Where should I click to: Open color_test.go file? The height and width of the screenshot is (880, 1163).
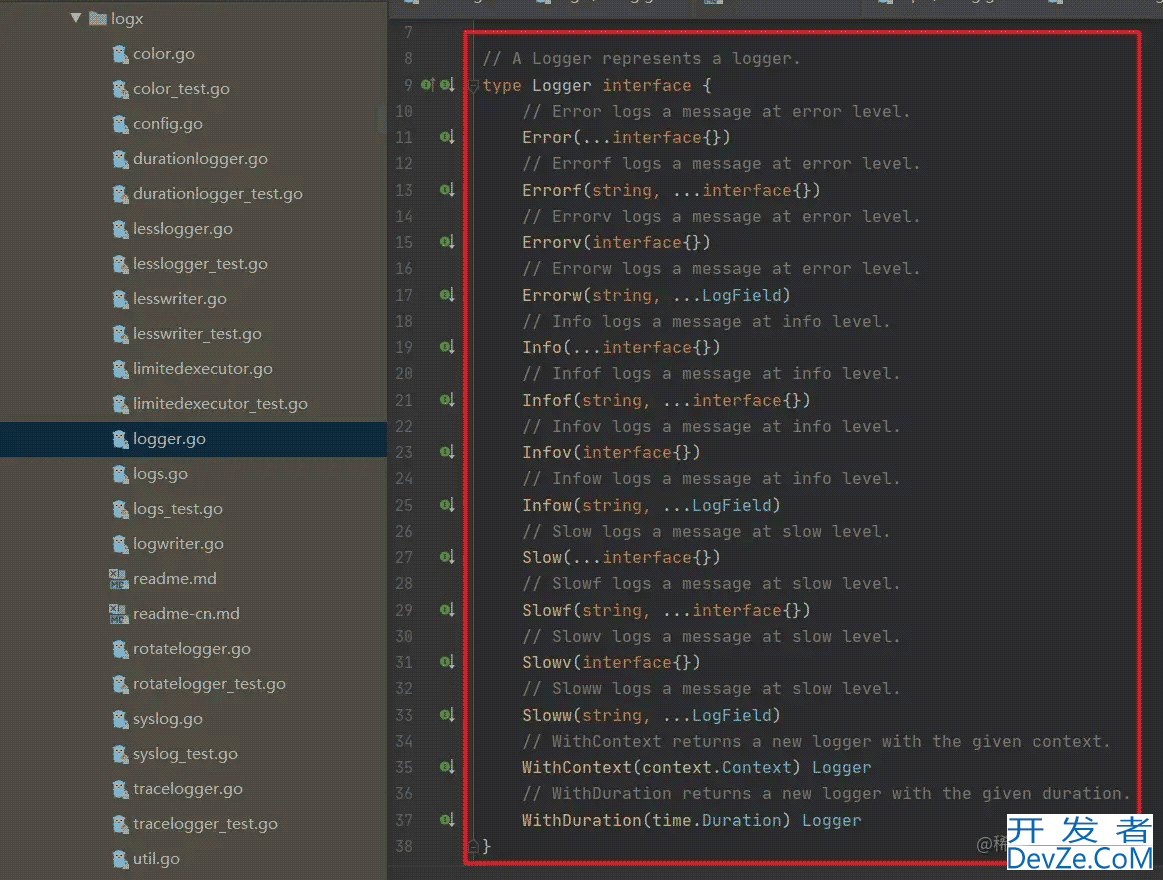pos(181,88)
